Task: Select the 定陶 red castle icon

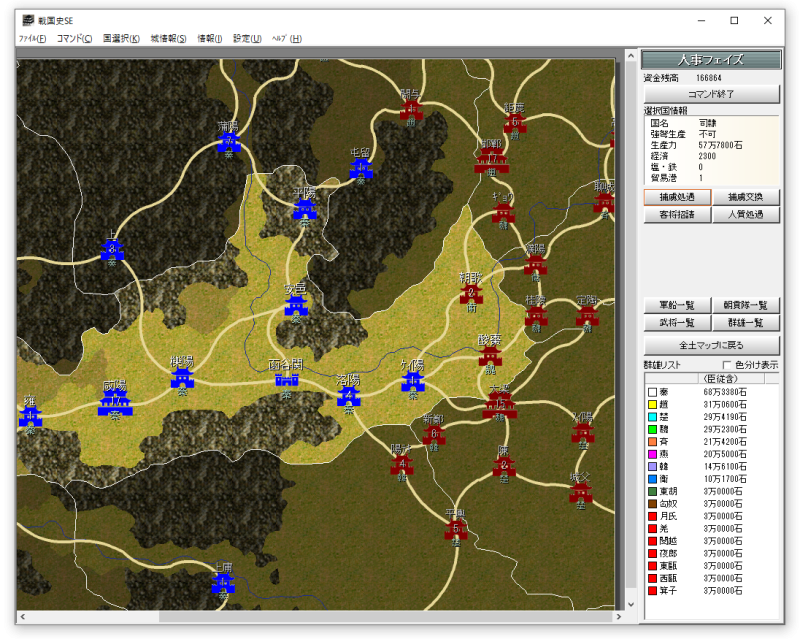Action: tap(587, 315)
